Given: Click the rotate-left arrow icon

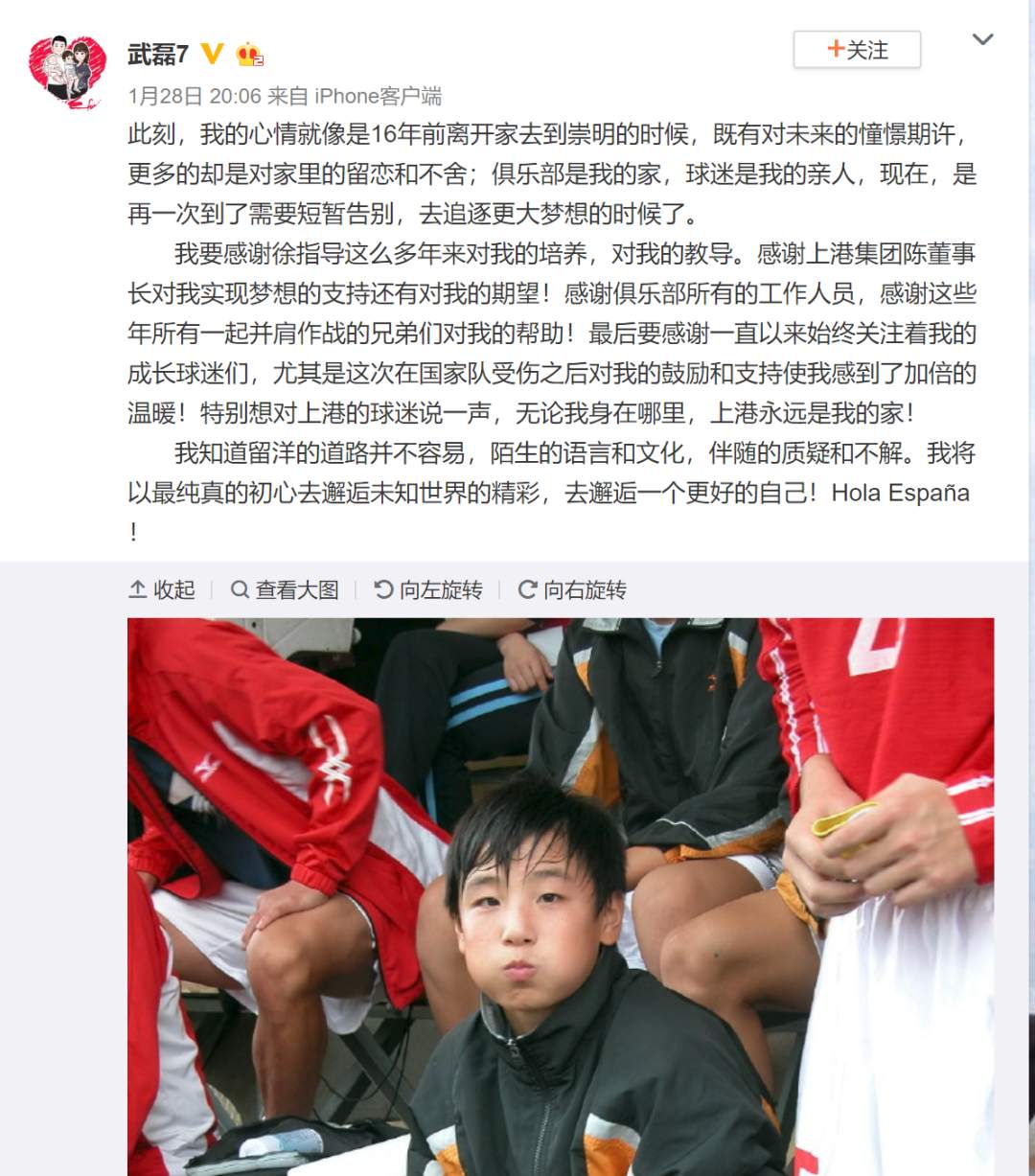Looking at the screenshot, I should pyautogui.click(x=383, y=589).
